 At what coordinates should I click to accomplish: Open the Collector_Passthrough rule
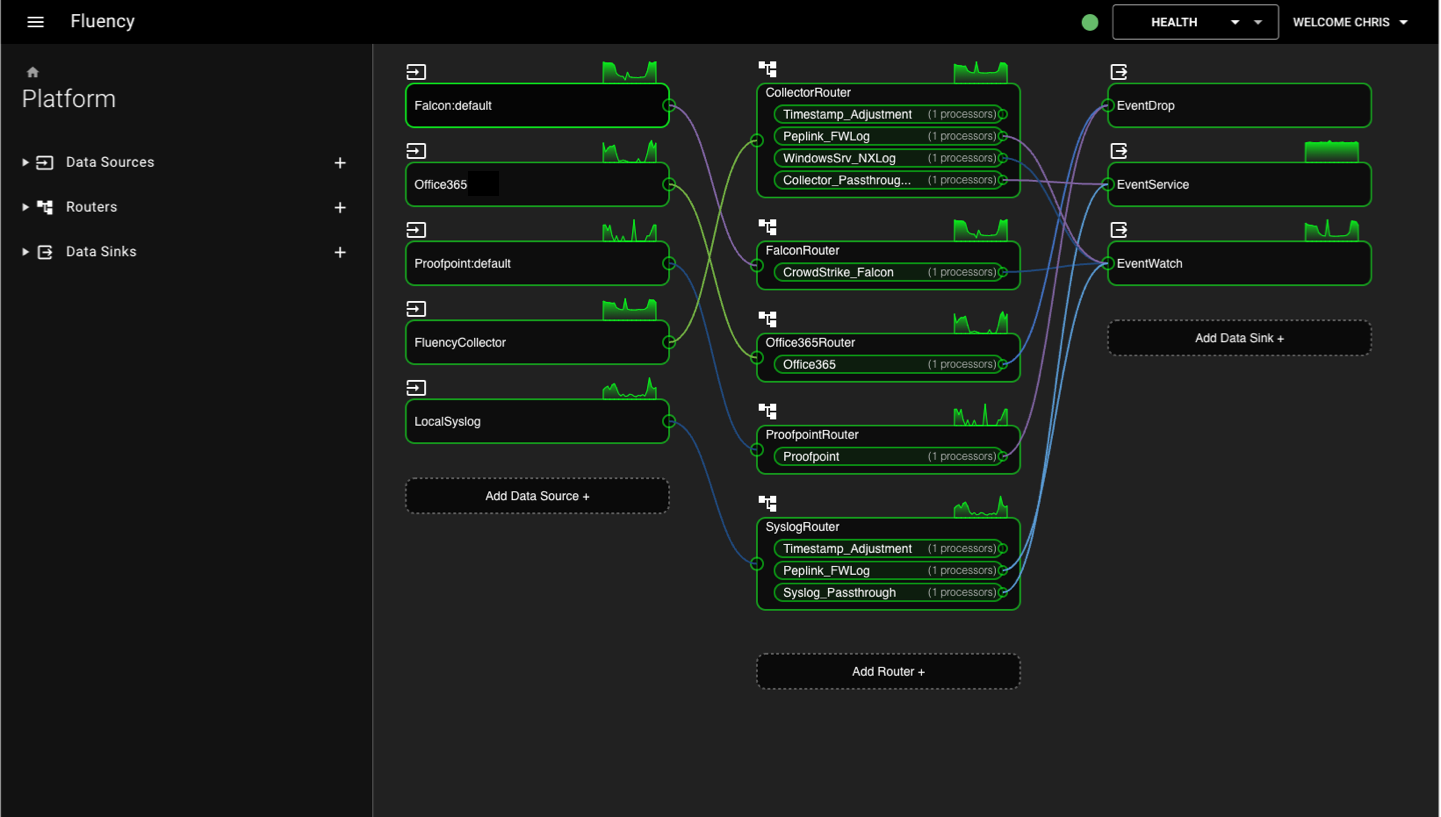tap(888, 181)
